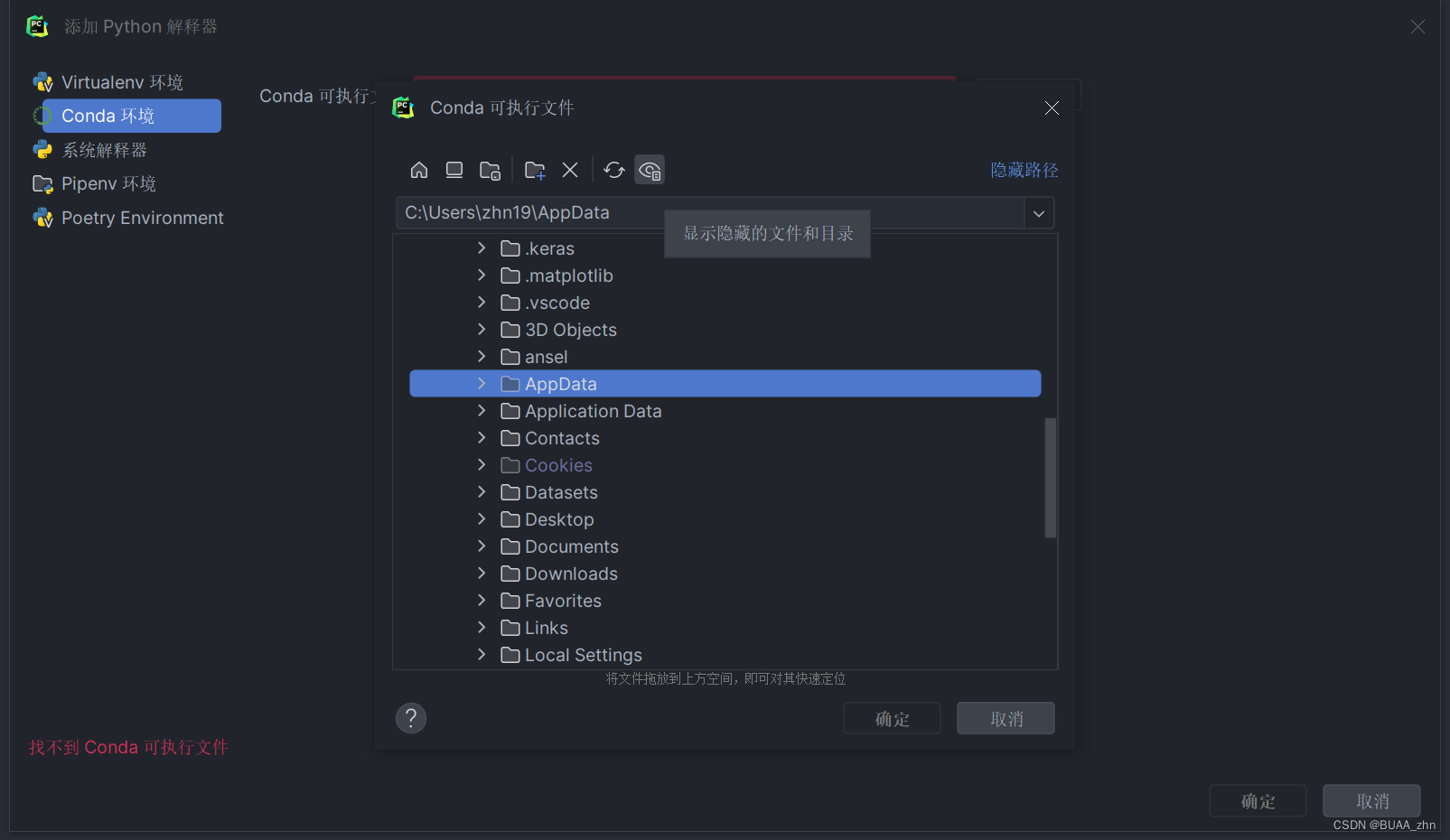Expand the Favorites folder chevron
Viewport: 1450px width, 840px height.
pos(482,600)
